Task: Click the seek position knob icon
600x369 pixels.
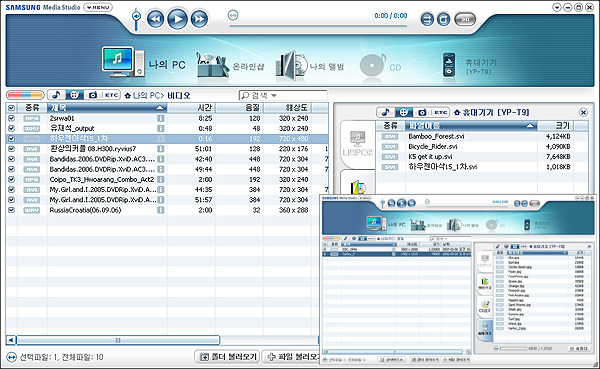Action: click(233, 15)
